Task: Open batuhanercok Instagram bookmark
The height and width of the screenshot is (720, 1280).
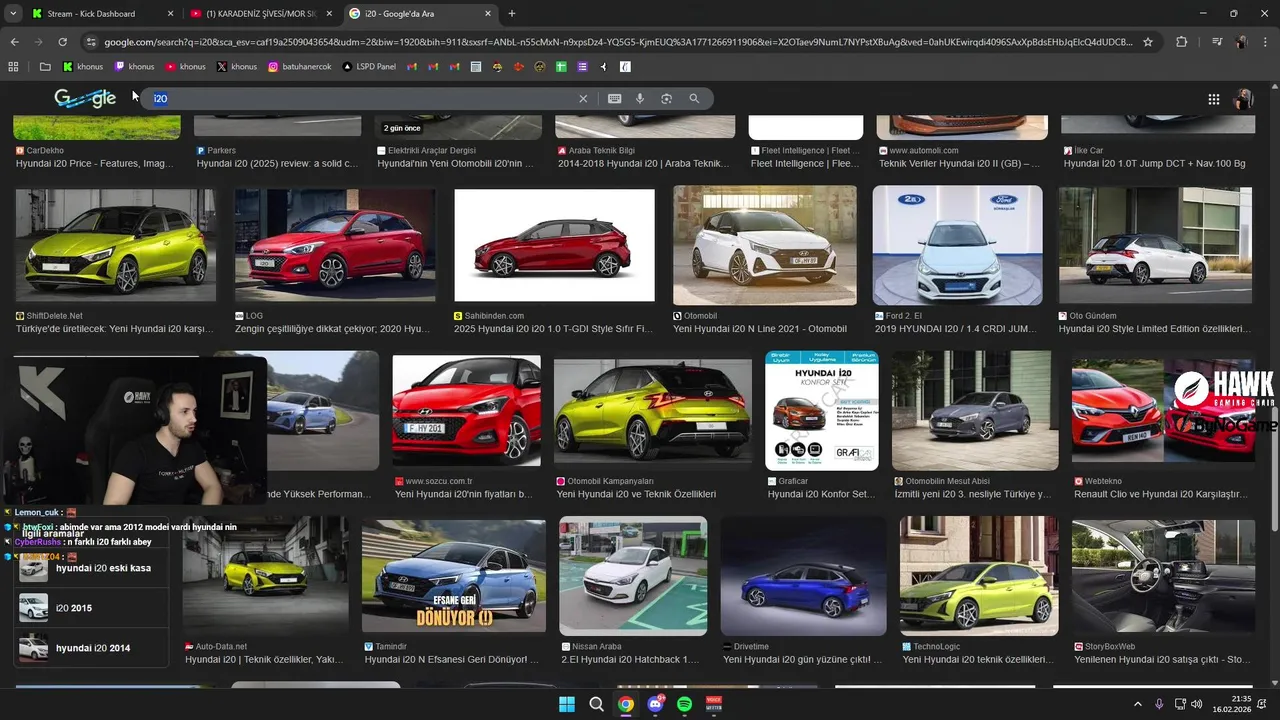Action: pyautogui.click(x=300, y=67)
